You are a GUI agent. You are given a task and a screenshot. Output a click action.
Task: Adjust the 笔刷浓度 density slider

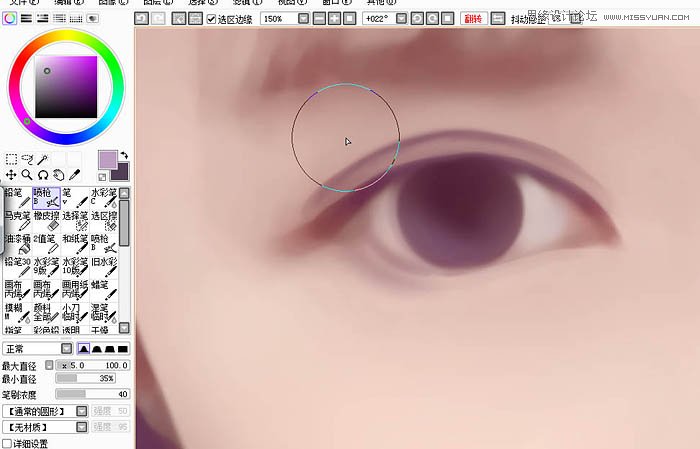click(x=92, y=394)
